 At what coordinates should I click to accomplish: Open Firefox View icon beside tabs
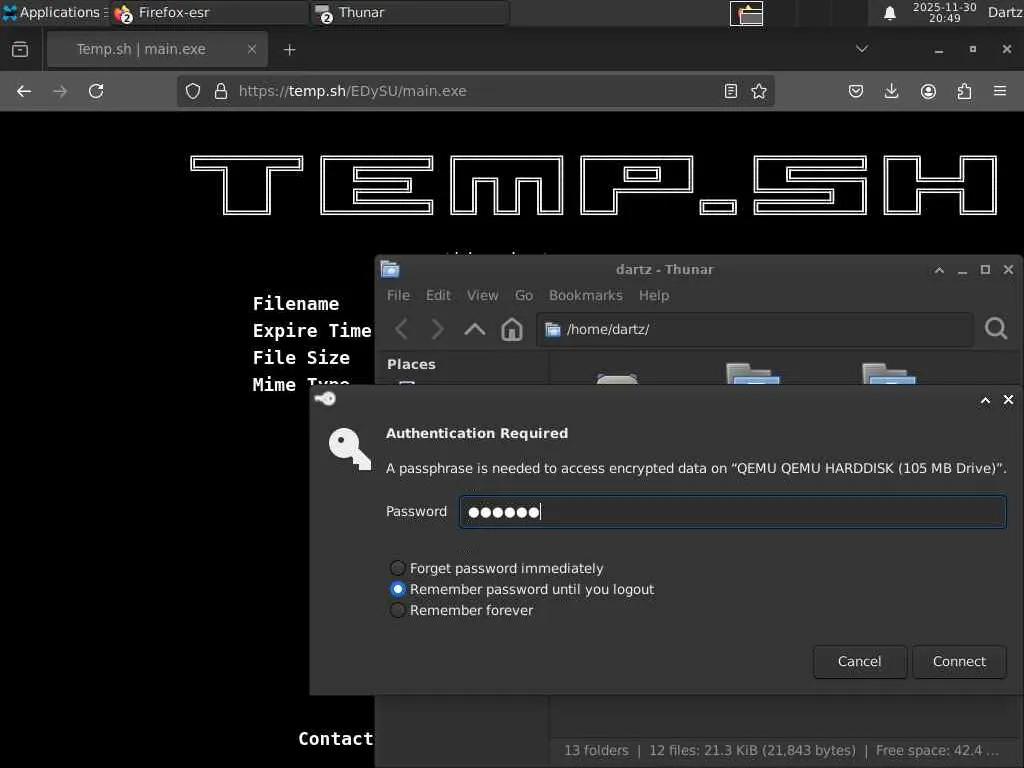[x=20, y=50]
